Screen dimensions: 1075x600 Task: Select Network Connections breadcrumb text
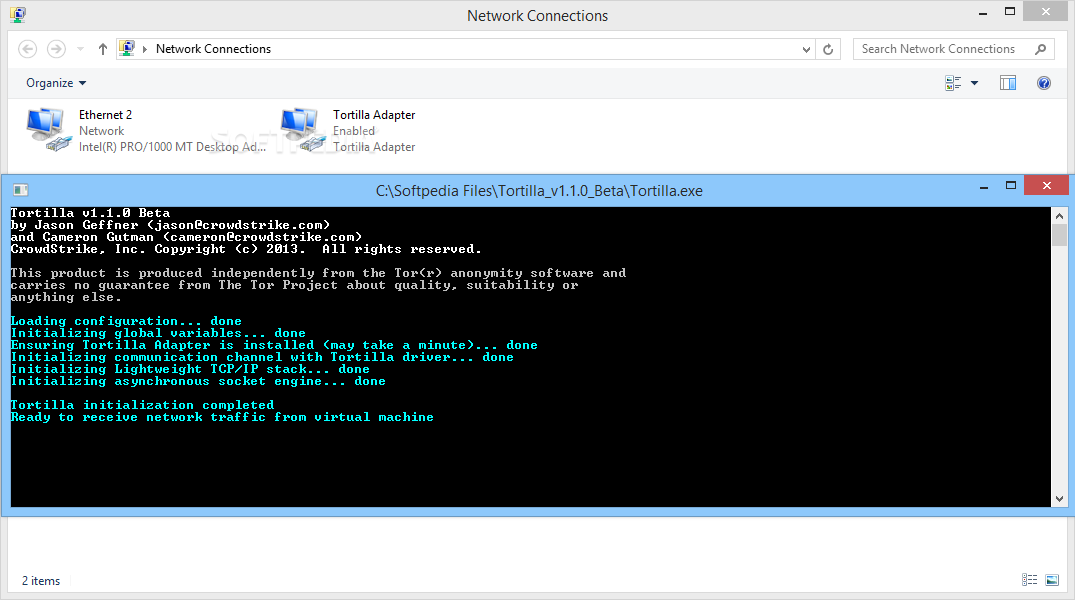click(213, 49)
